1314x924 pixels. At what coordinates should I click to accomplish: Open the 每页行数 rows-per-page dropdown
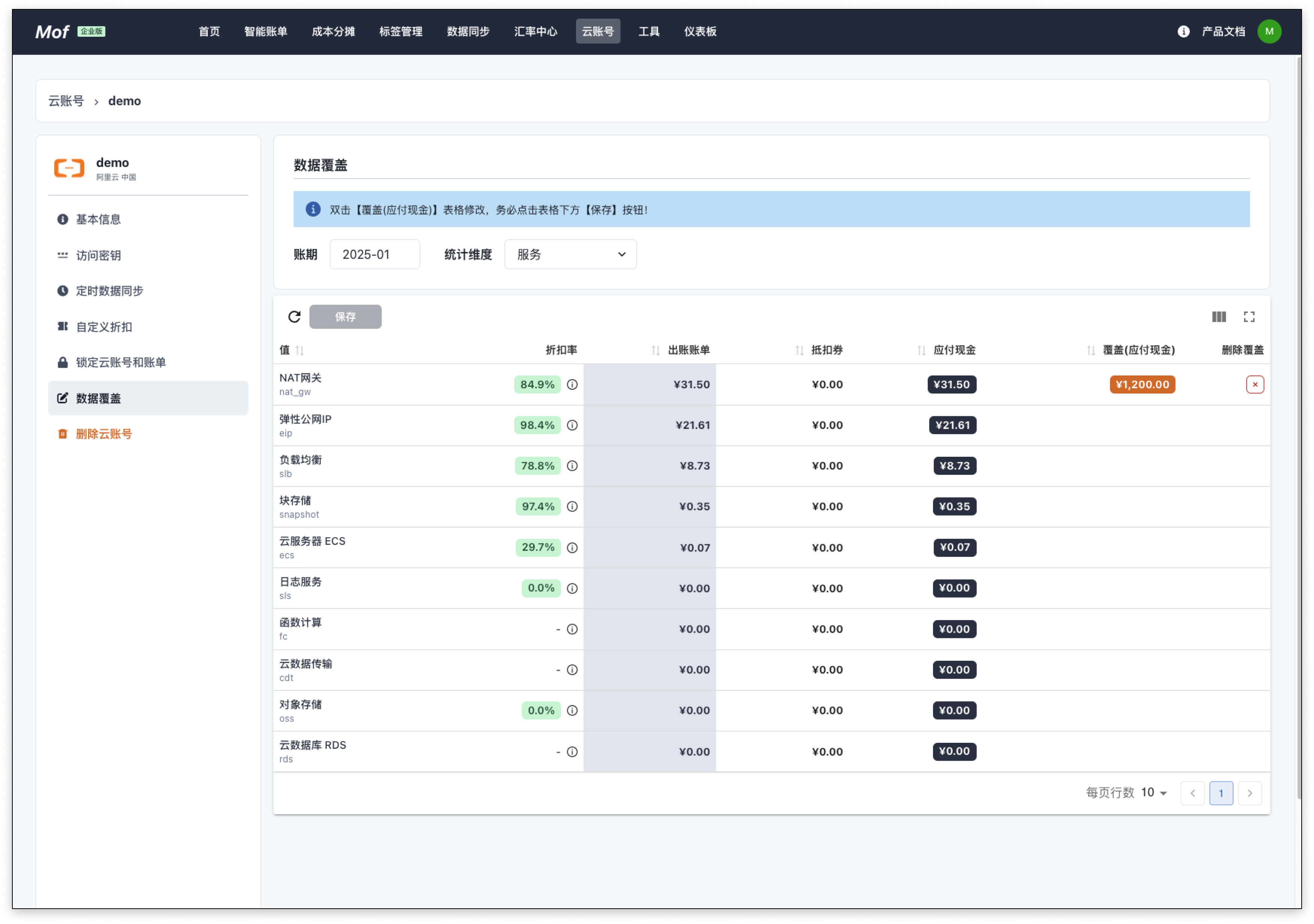point(1154,793)
